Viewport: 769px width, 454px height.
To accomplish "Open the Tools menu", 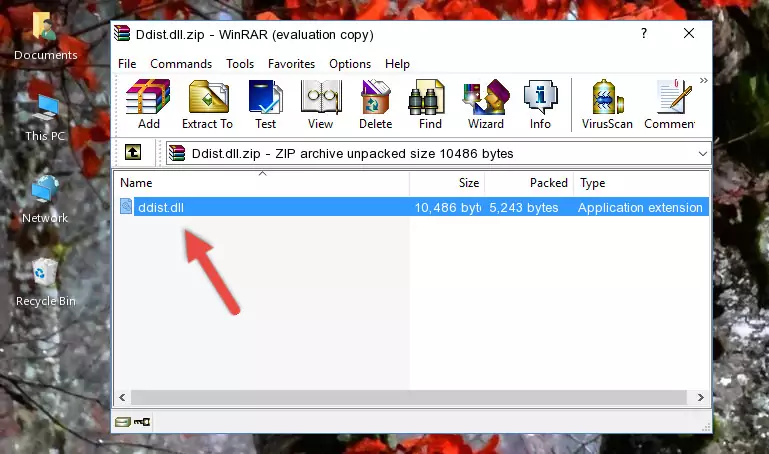I will (x=240, y=64).
